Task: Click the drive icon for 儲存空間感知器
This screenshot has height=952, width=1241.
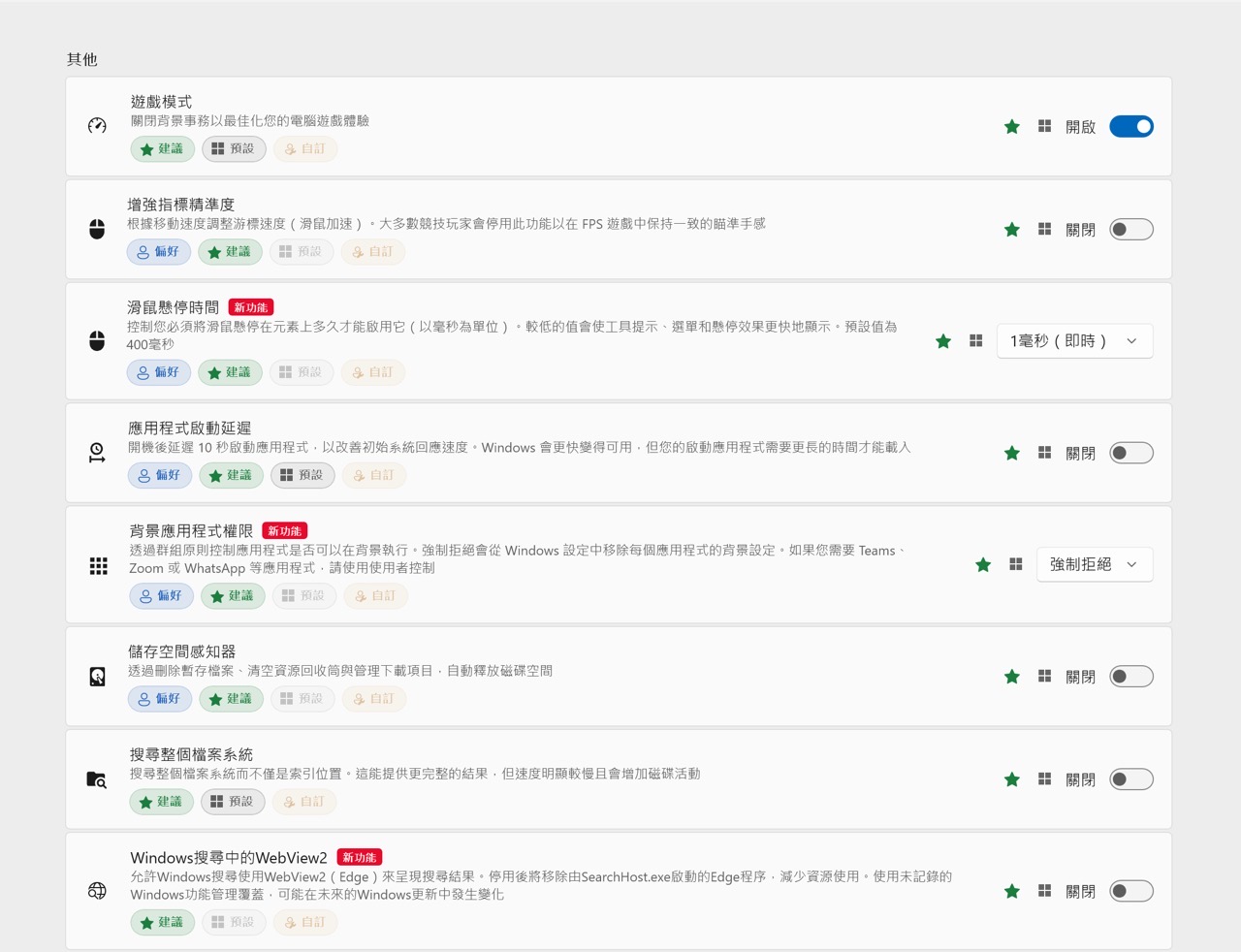Action: point(97,677)
